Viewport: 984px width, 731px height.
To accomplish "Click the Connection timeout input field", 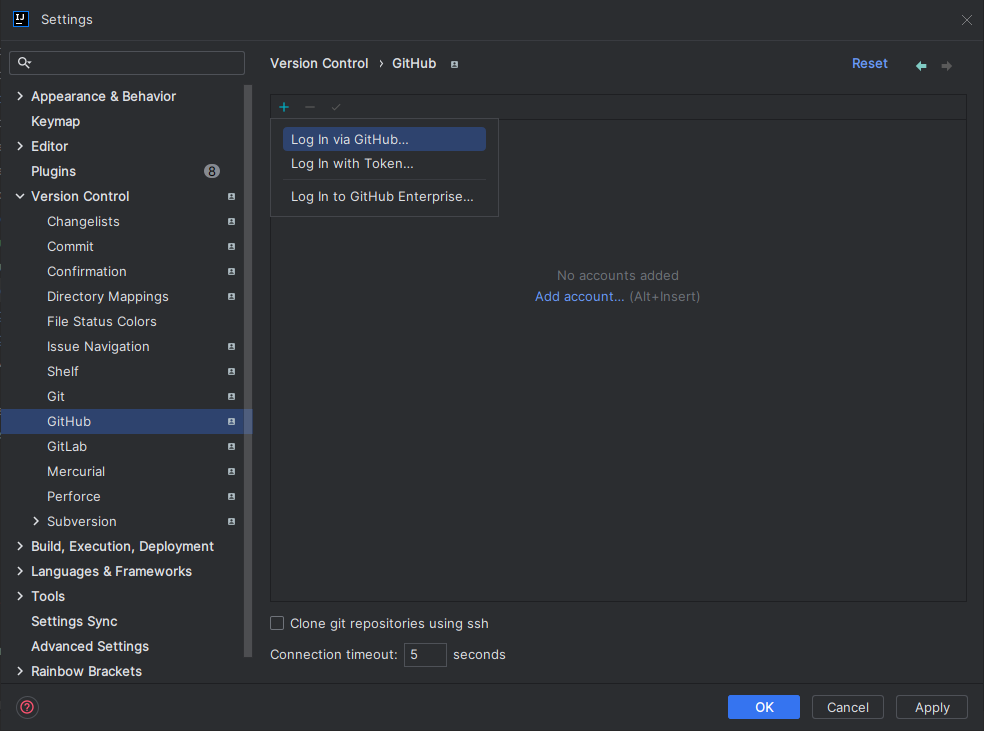I will point(425,654).
